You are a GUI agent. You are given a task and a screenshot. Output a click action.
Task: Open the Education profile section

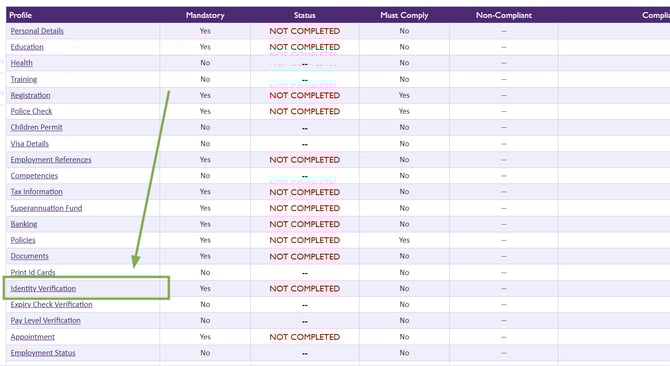coord(27,47)
